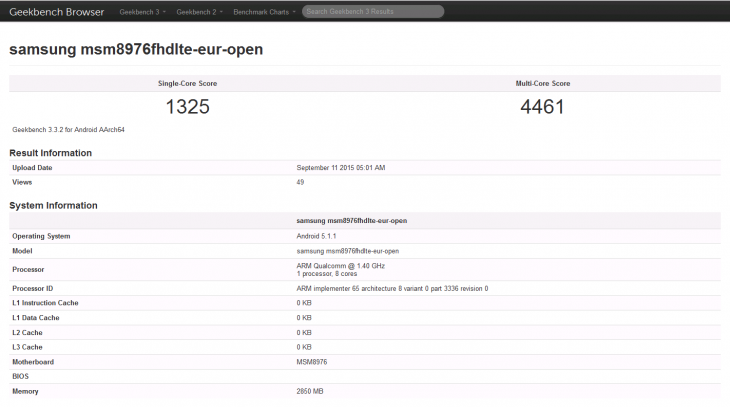The image size is (730, 407).
Task: Click the single-core score value 1325
Action: click(188, 107)
